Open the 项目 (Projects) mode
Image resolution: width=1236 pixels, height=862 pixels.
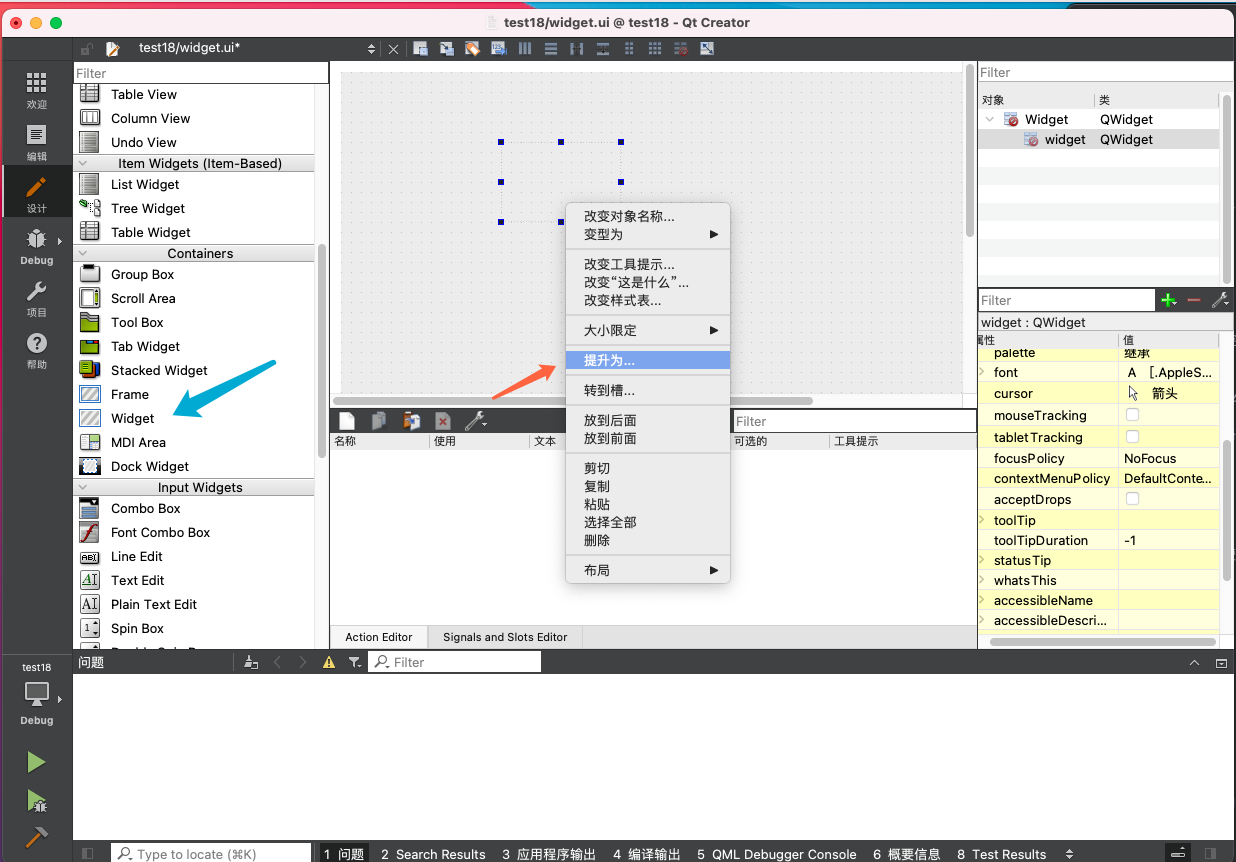click(36, 299)
